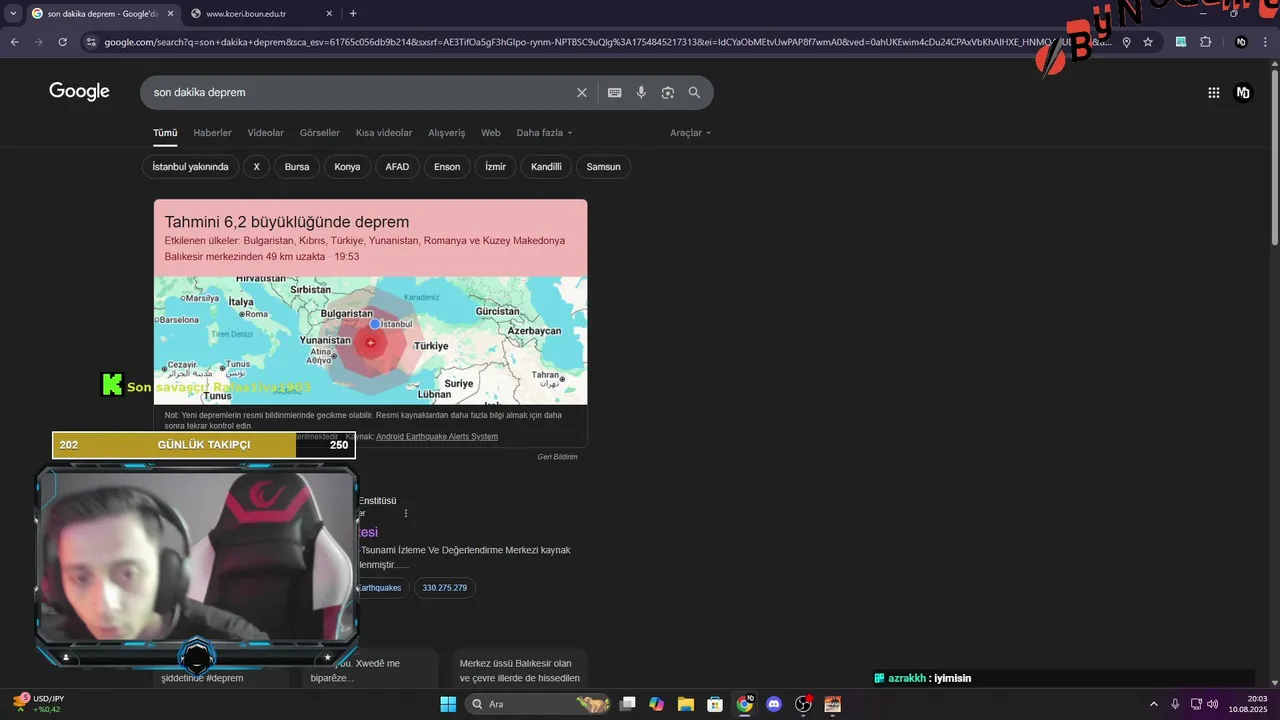
Task: View site information icon in address bar
Action: [91, 42]
